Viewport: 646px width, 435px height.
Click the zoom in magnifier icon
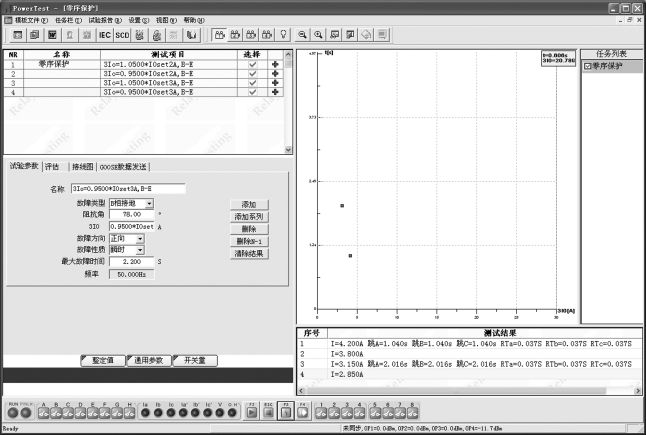pos(303,34)
